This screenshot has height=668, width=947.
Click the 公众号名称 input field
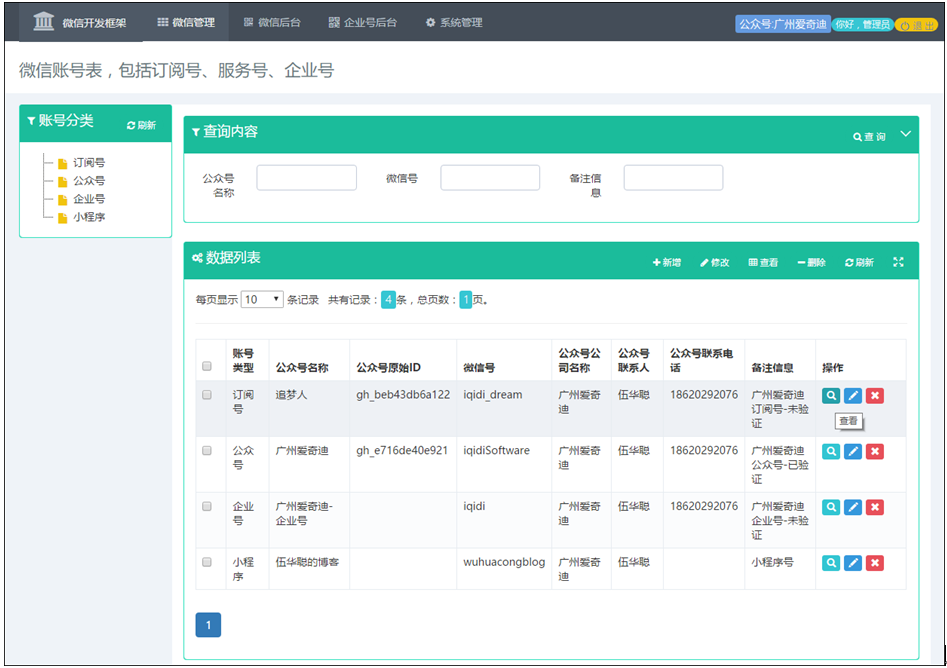pos(306,178)
